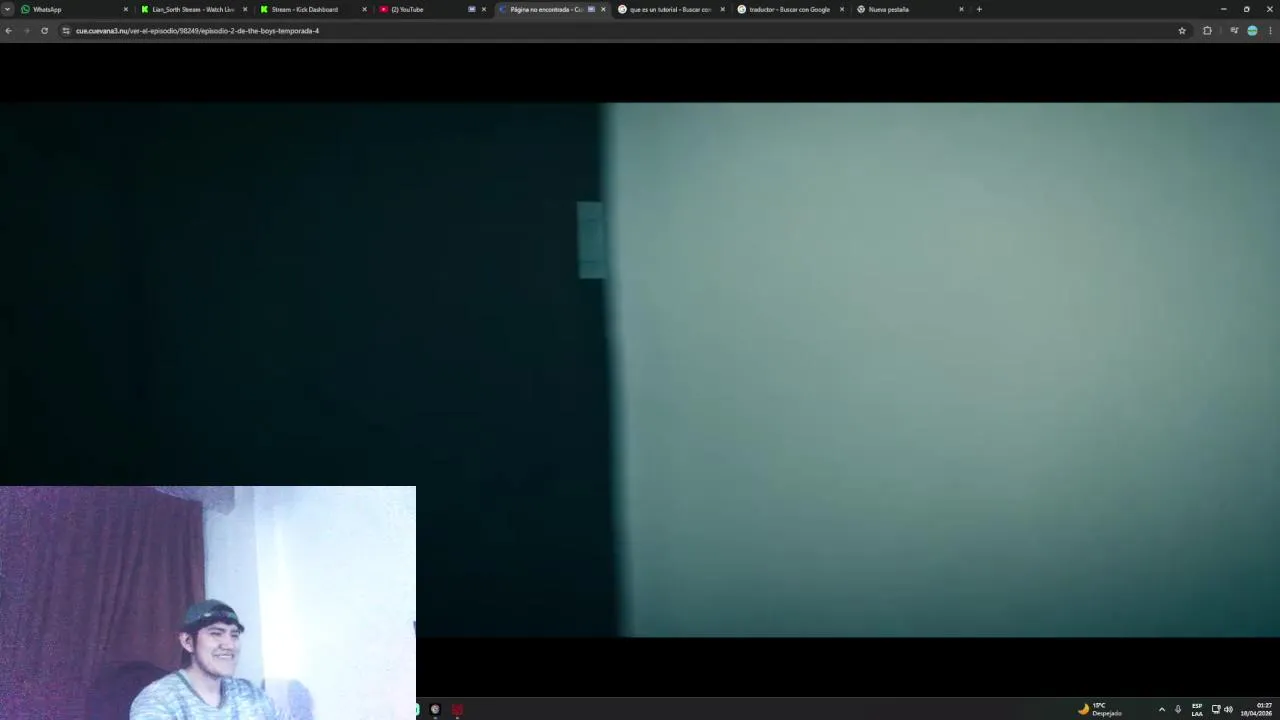Open the OBS app in the taskbar
Screen dimensions: 1280x720
435,709
